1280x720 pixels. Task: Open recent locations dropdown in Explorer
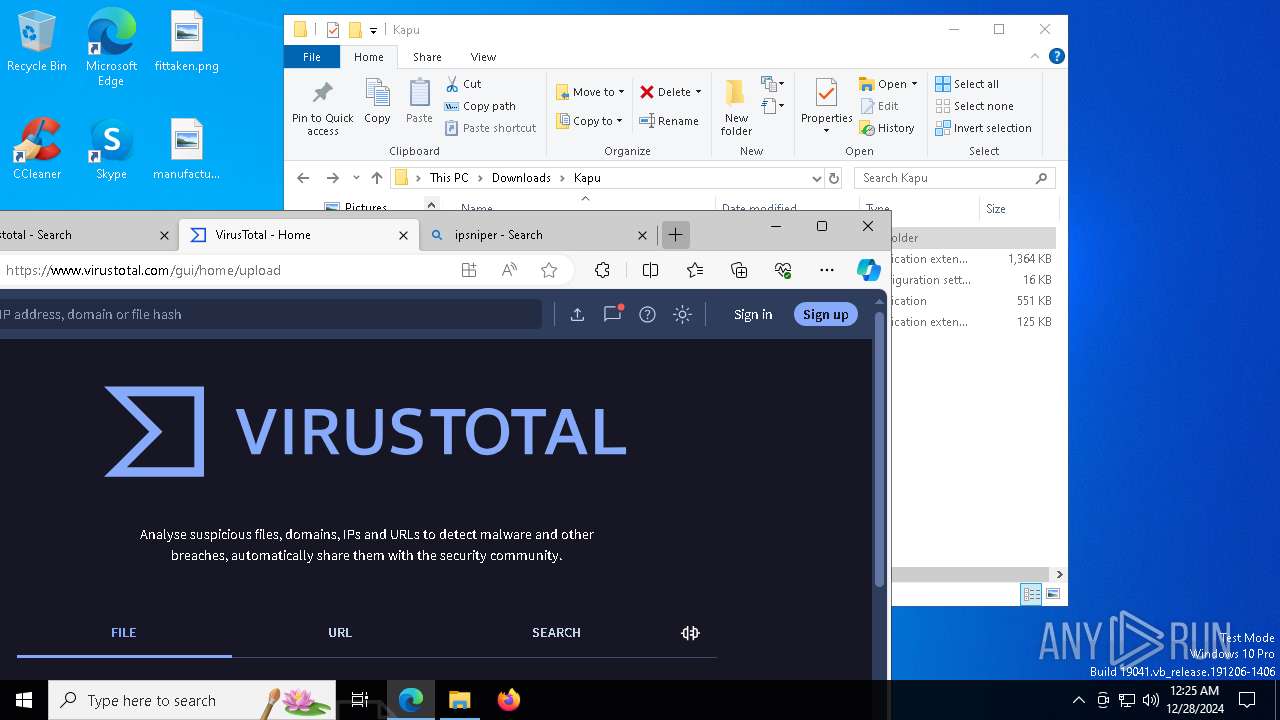click(x=356, y=178)
